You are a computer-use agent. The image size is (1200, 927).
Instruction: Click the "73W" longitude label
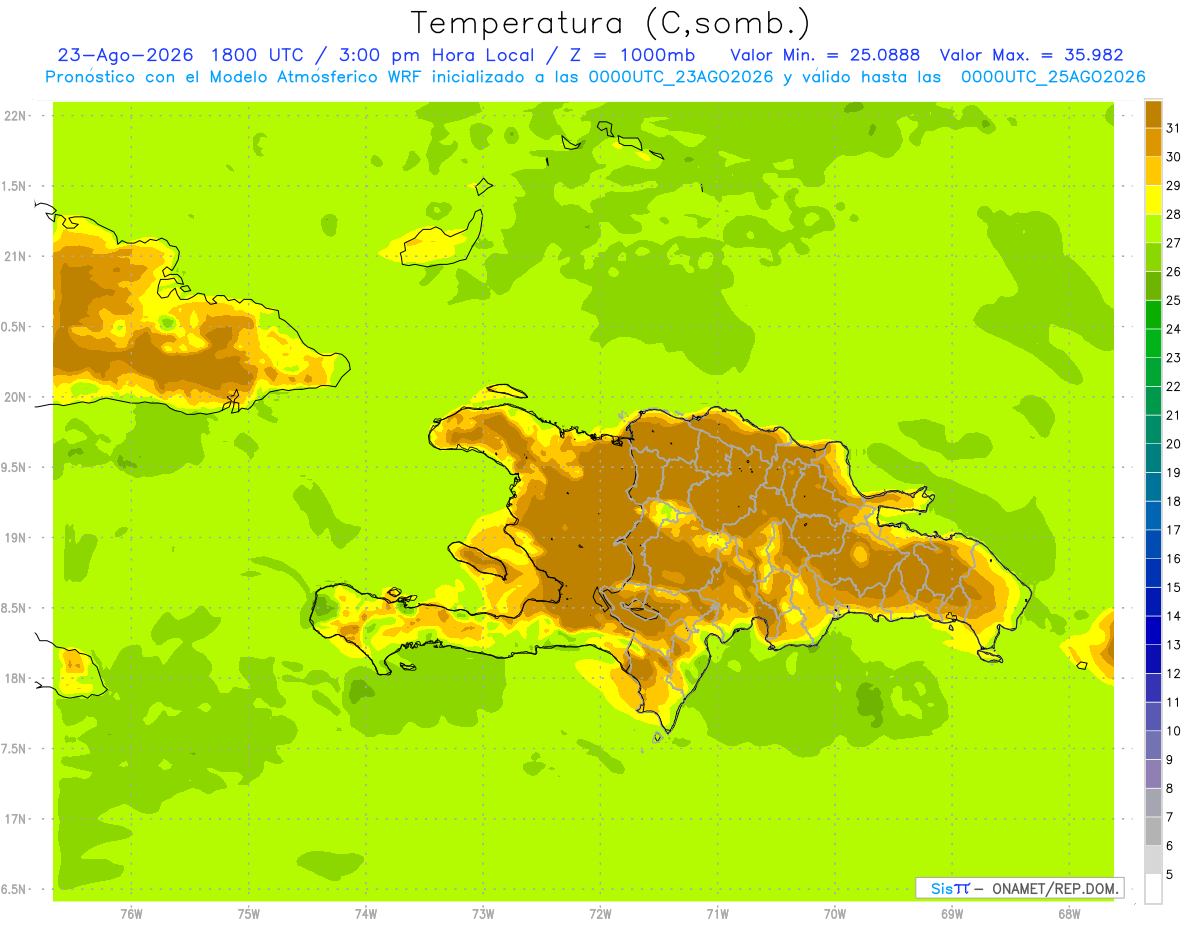[483, 914]
